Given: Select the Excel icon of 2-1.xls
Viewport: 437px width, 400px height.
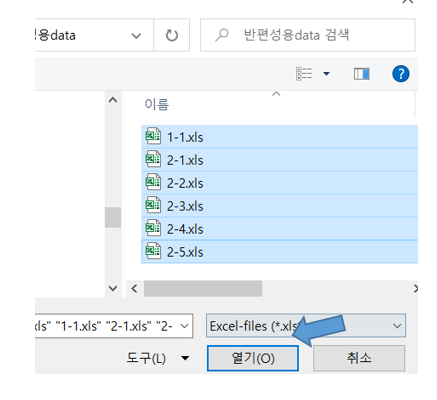Looking at the screenshot, I should [x=153, y=159].
